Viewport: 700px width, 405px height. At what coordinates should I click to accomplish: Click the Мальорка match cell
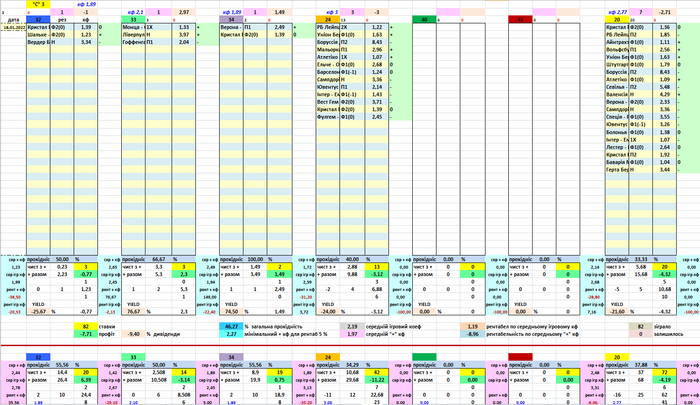tap(328, 50)
